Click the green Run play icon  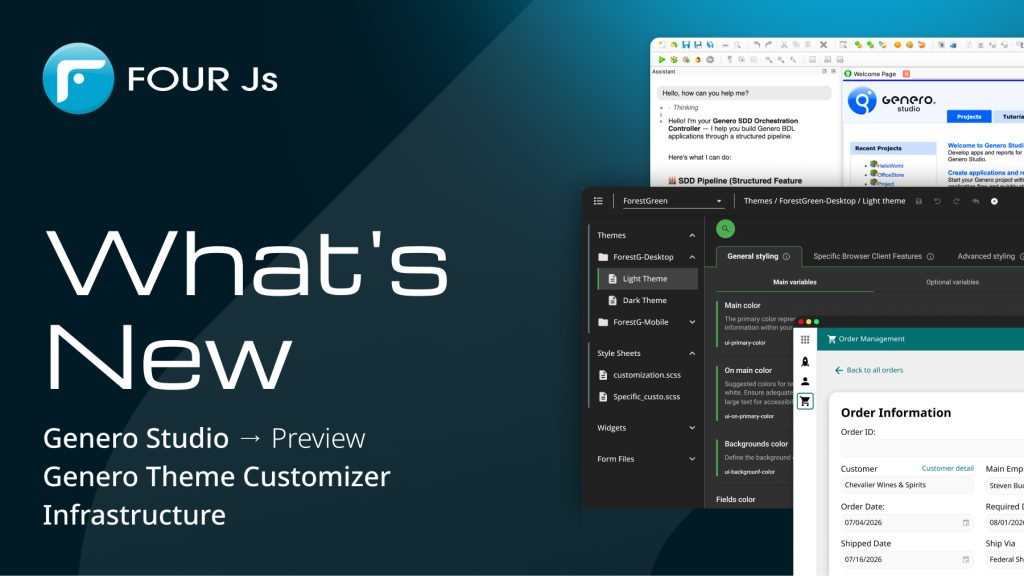(x=662, y=59)
